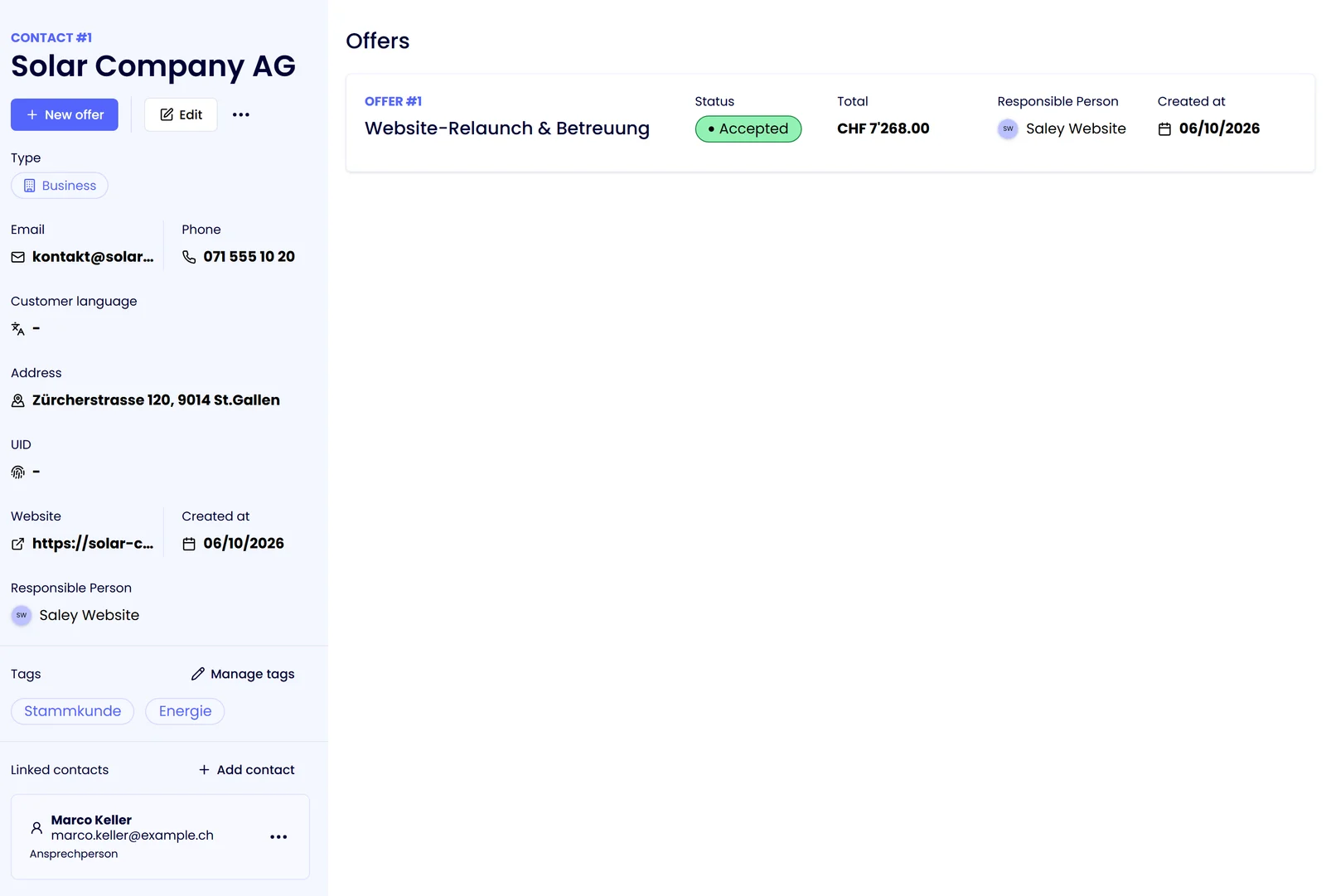Viewport: 1326px width, 896px height.
Task: Open linked contact Marco Keller
Action: coord(91,820)
